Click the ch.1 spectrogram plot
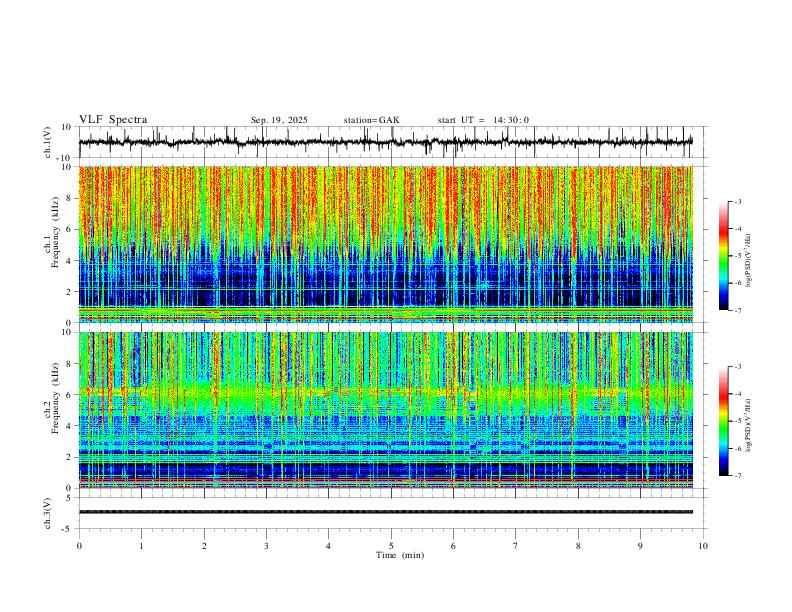The height and width of the screenshot is (612, 792). click(386, 244)
